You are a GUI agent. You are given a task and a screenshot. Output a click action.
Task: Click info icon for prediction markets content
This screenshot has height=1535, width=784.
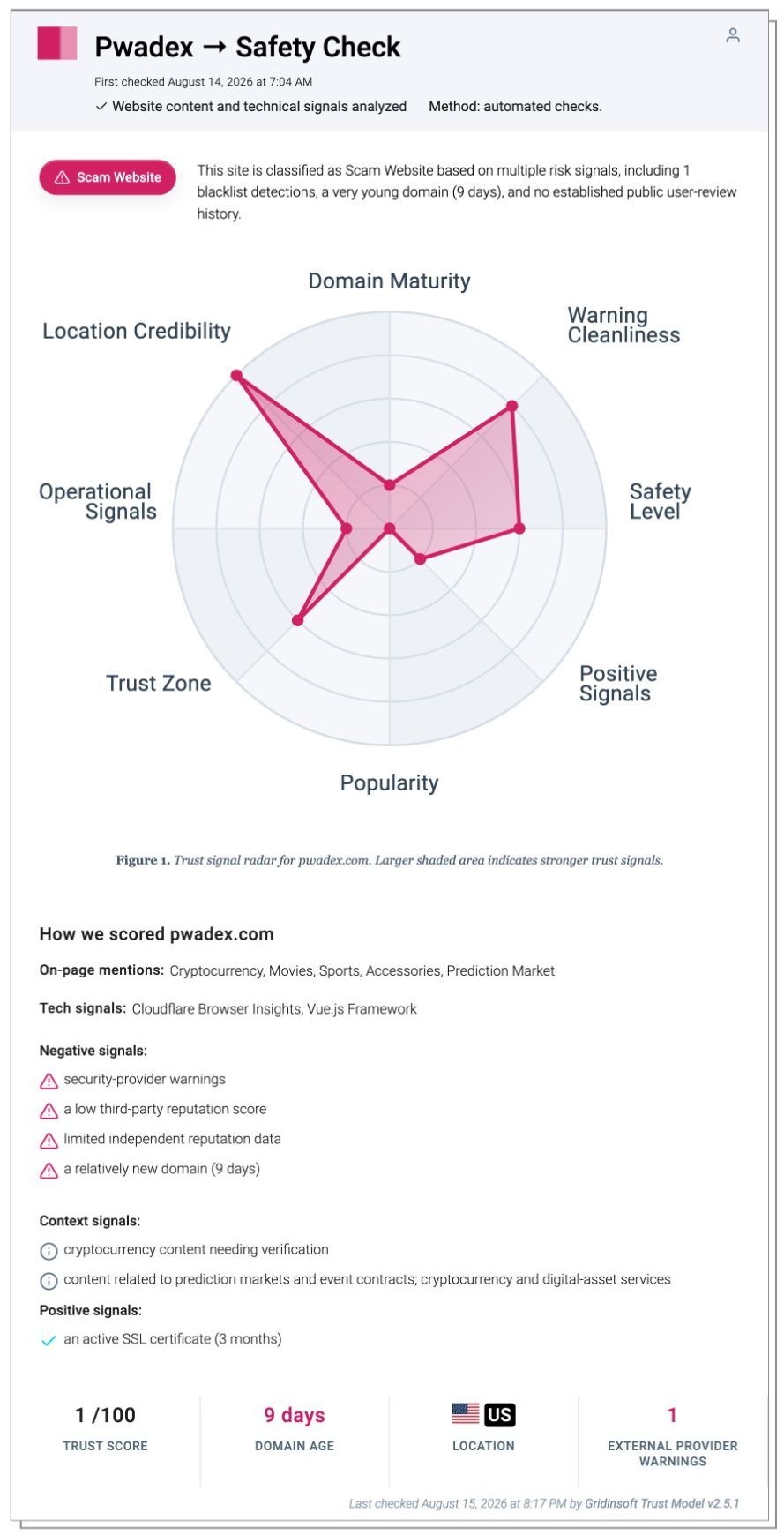tap(49, 1281)
